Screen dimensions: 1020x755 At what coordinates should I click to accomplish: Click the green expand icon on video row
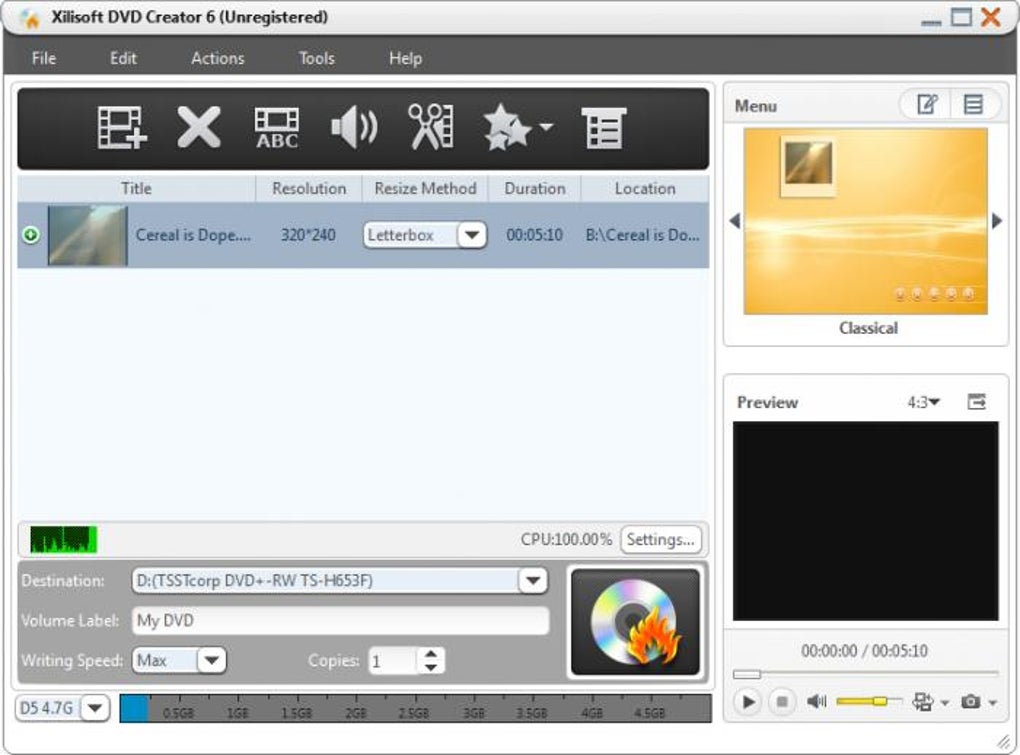[x=31, y=235]
